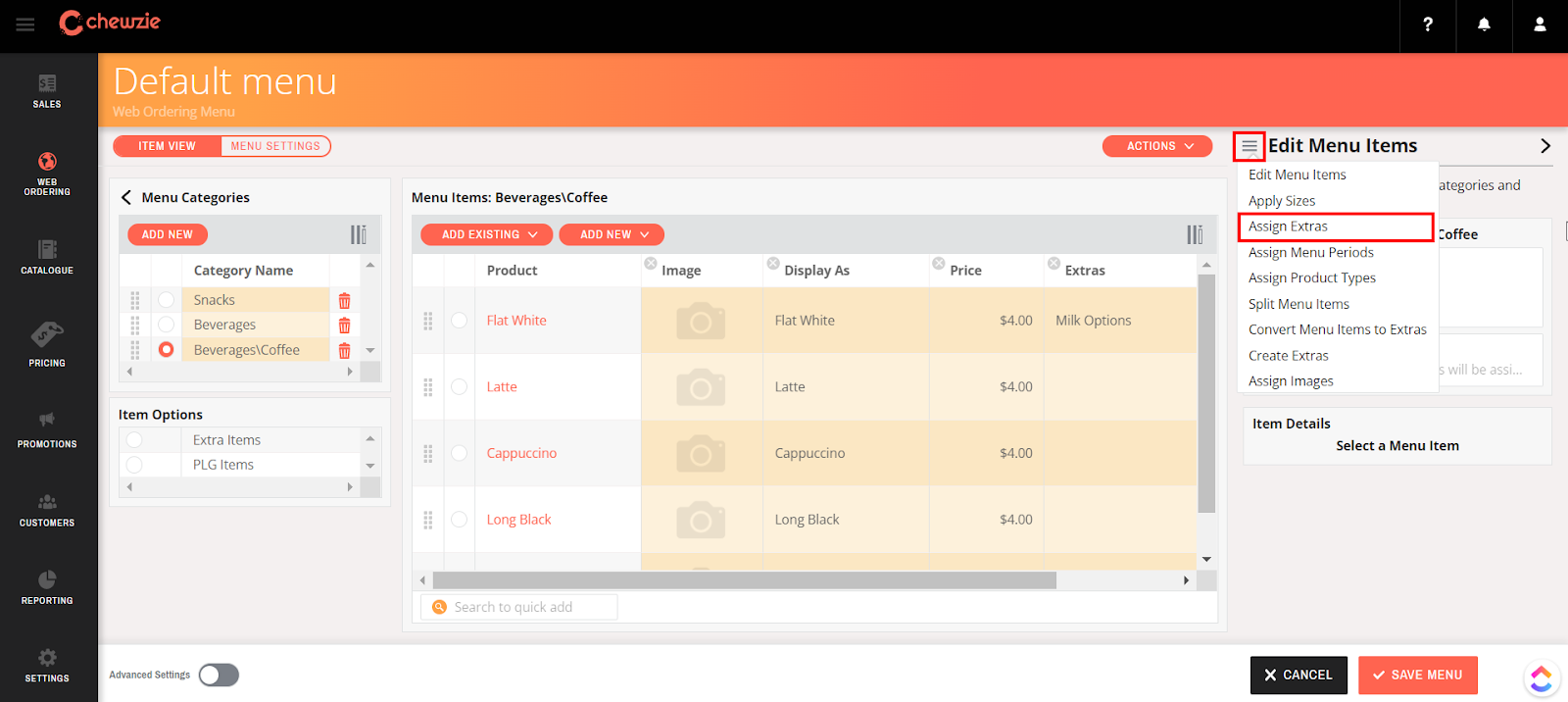1568x702 pixels.
Task: Go back using Menu Categories chevron
Action: (x=126, y=197)
